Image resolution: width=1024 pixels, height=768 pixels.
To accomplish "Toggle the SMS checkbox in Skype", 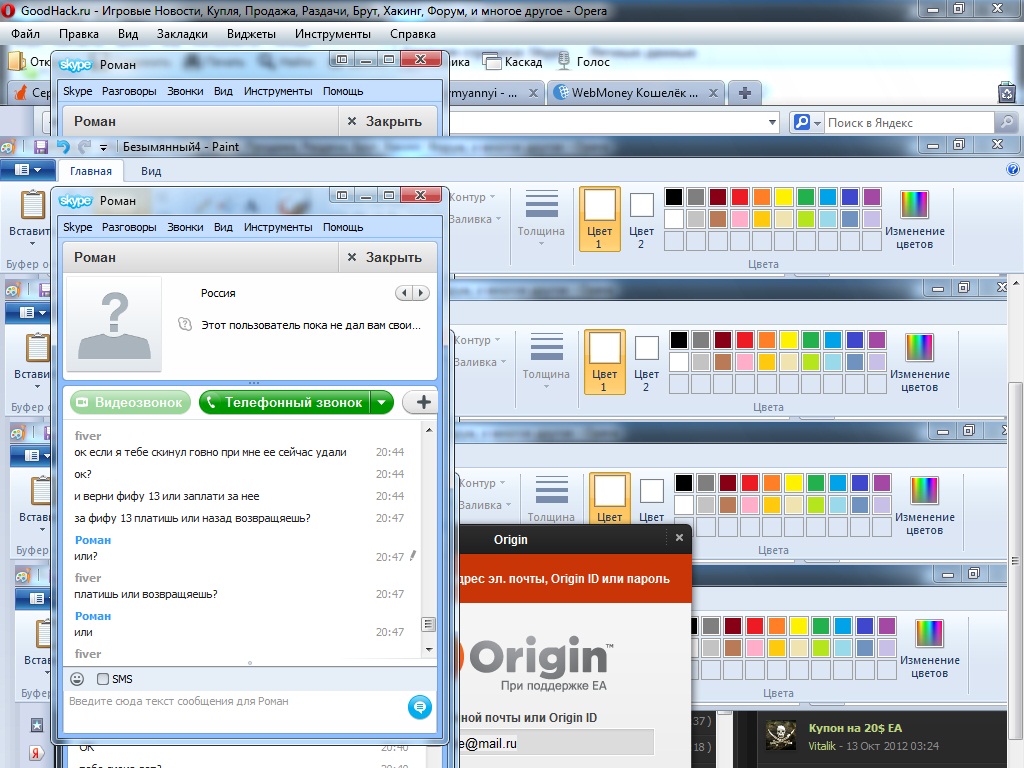I will [103, 679].
